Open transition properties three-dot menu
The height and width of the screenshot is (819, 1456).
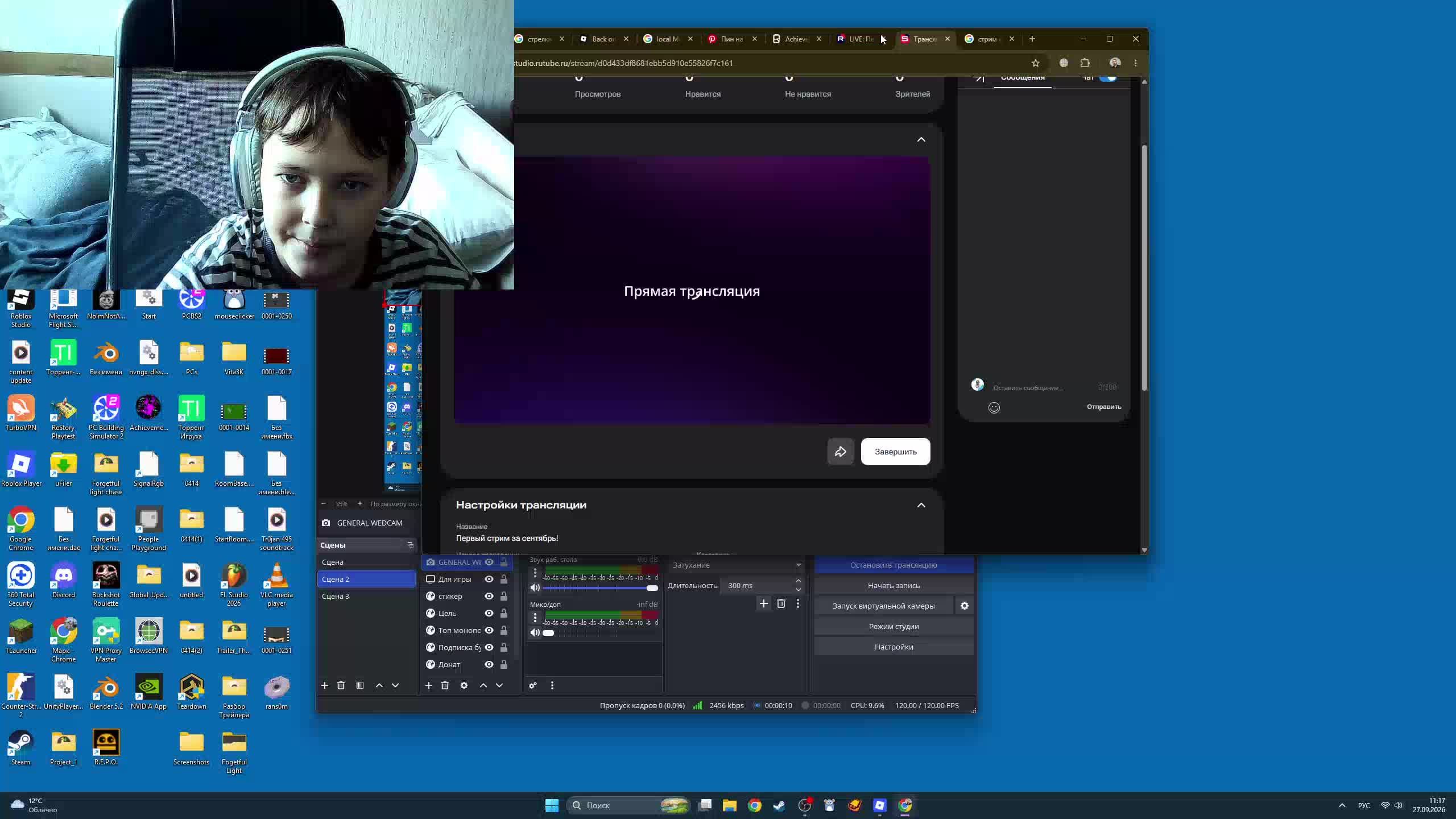coord(798,603)
